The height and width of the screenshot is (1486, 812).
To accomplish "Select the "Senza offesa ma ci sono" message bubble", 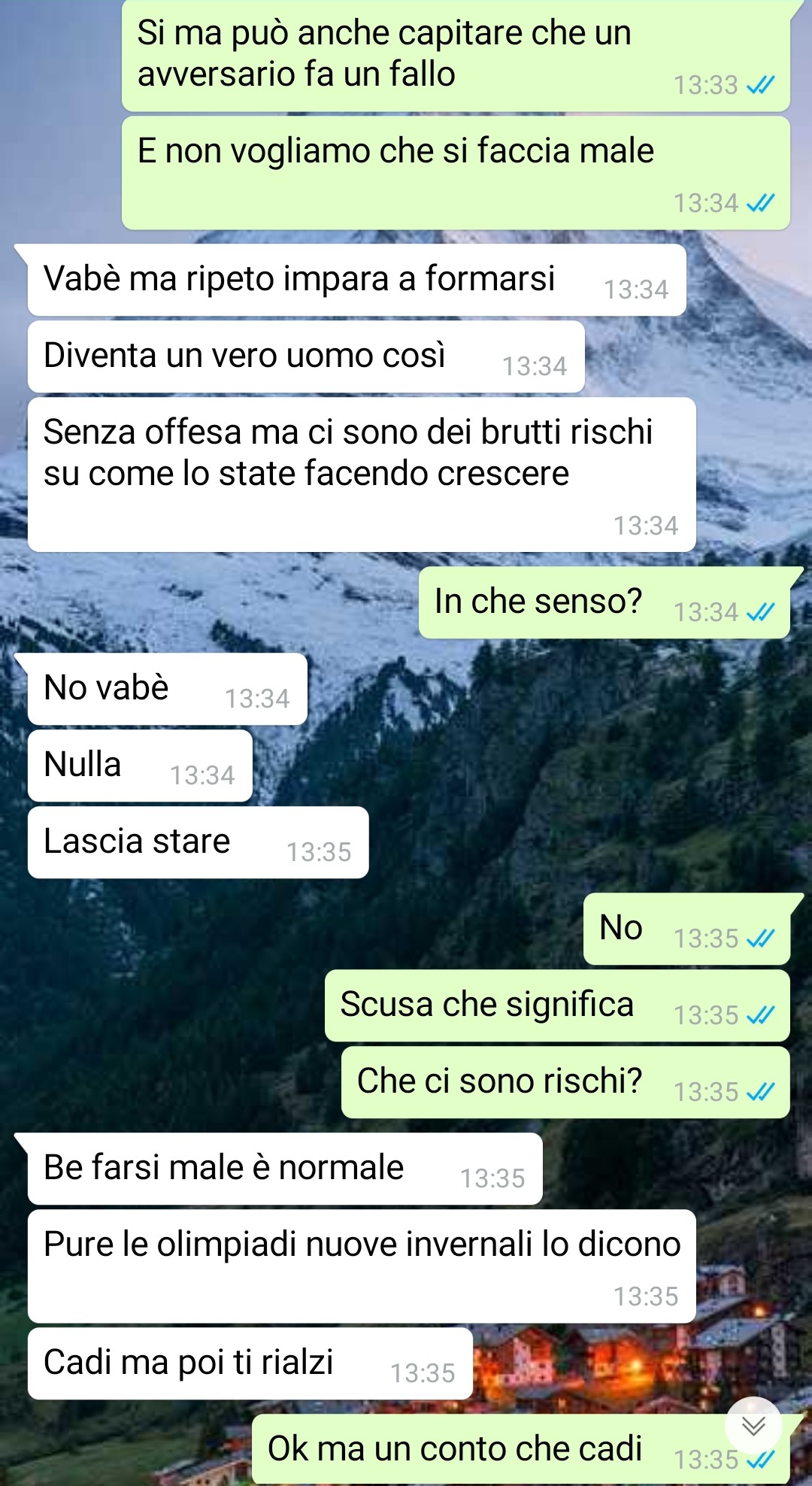I will (362, 475).
